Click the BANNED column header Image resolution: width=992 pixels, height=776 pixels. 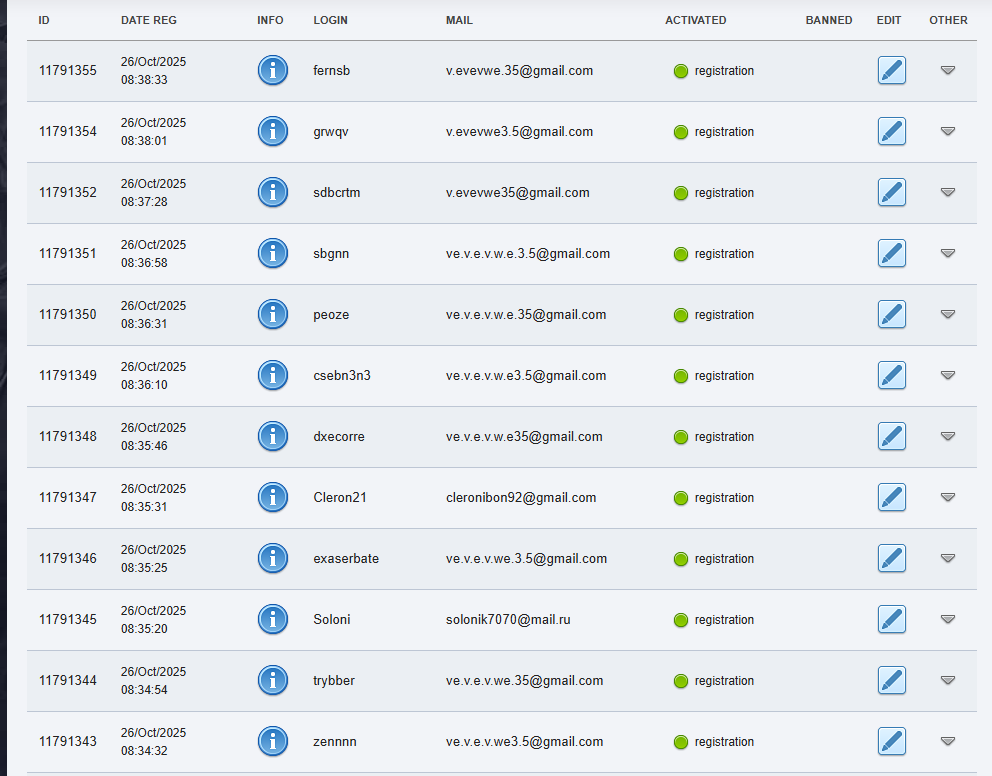[x=829, y=20]
